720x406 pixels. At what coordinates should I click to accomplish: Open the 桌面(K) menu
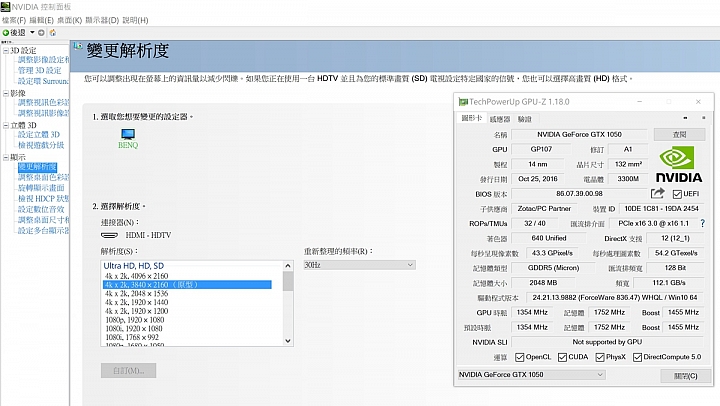tap(69, 20)
